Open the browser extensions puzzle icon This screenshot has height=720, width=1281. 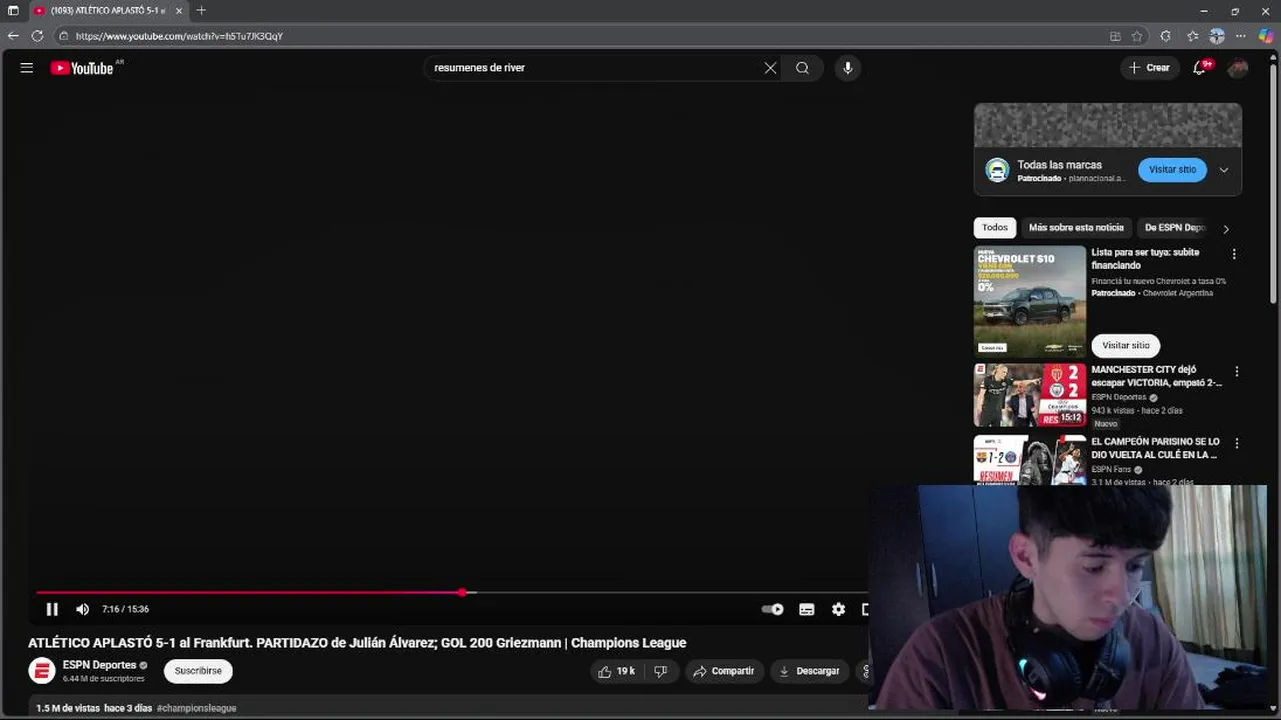pos(1165,36)
